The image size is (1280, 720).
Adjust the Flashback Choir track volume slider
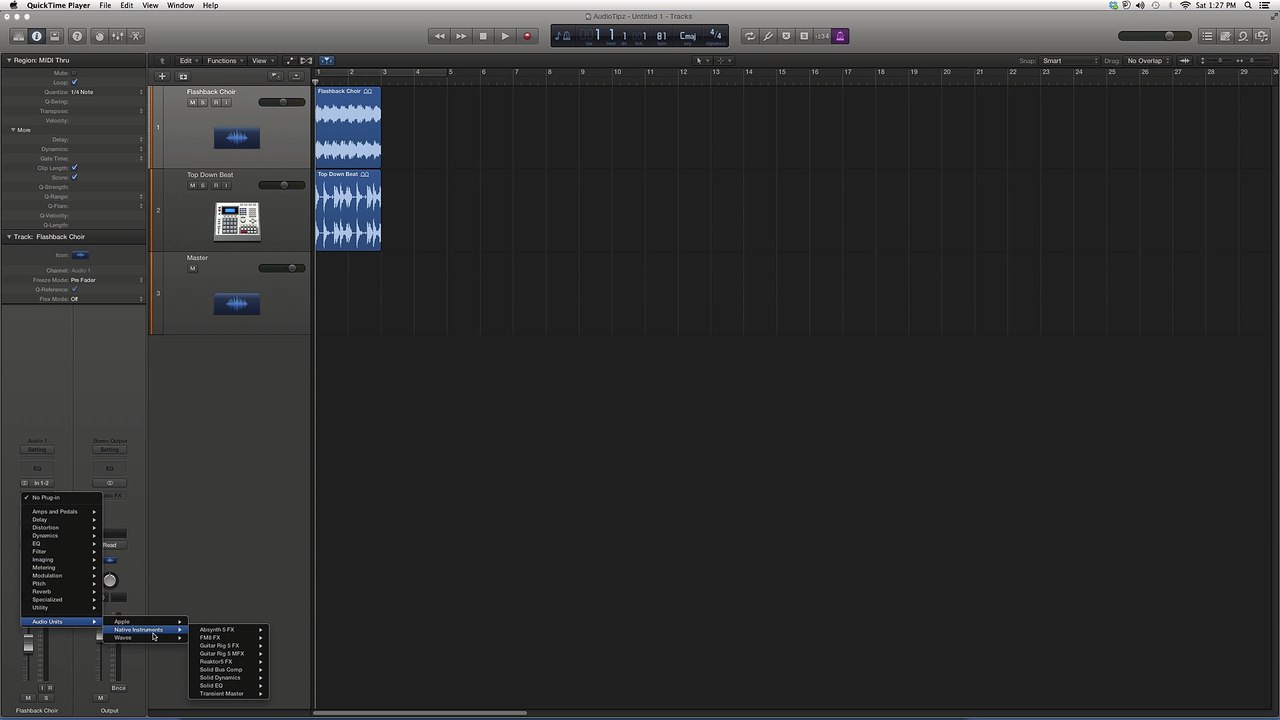click(x=282, y=102)
